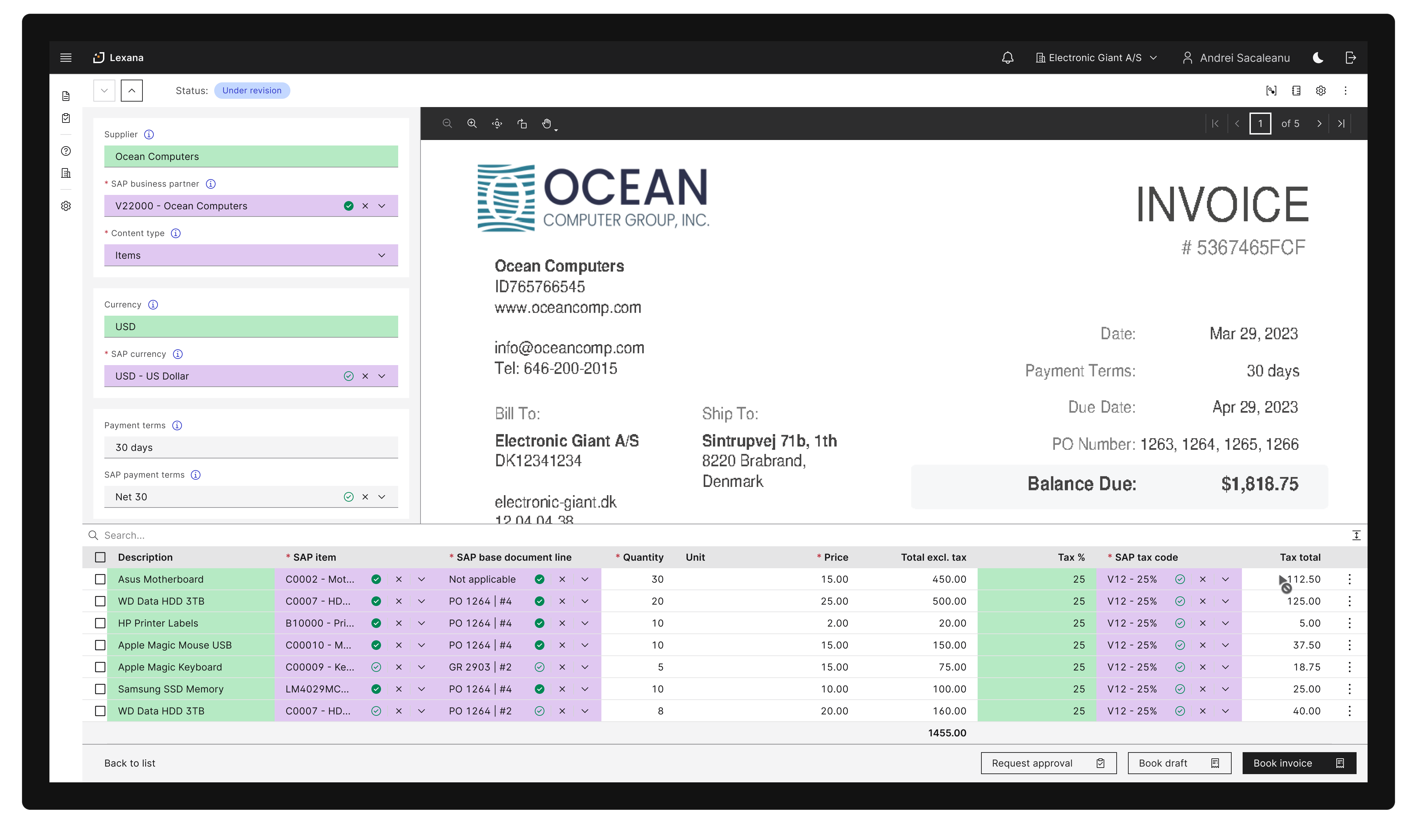1417x840 pixels.
Task: Expand the Content type Items dropdown
Action: point(382,255)
